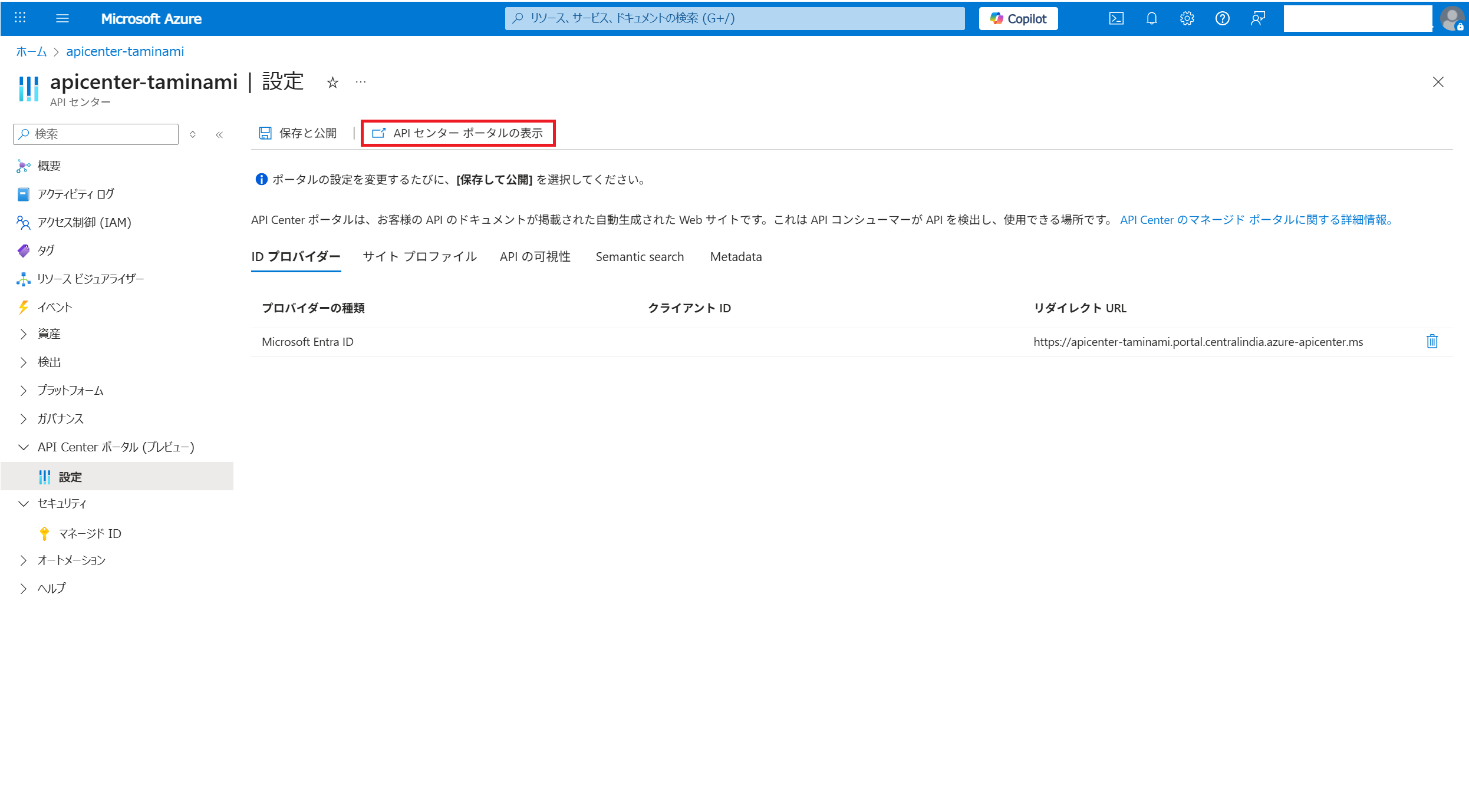Open the feedback icon in top bar

click(1257, 18)
